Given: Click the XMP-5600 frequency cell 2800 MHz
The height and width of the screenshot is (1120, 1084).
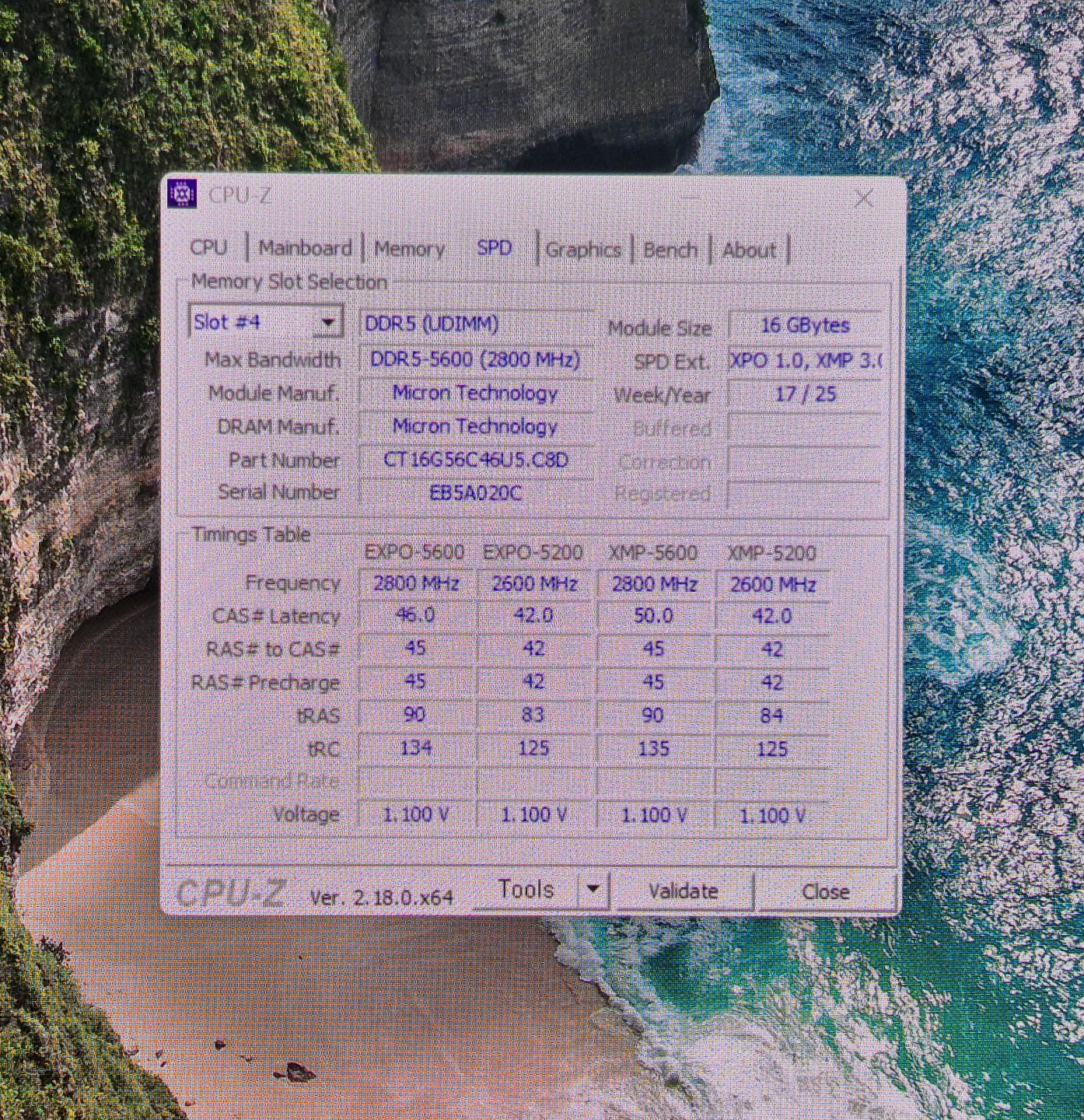Looking at the screenshot, I should tap(654, 584).
